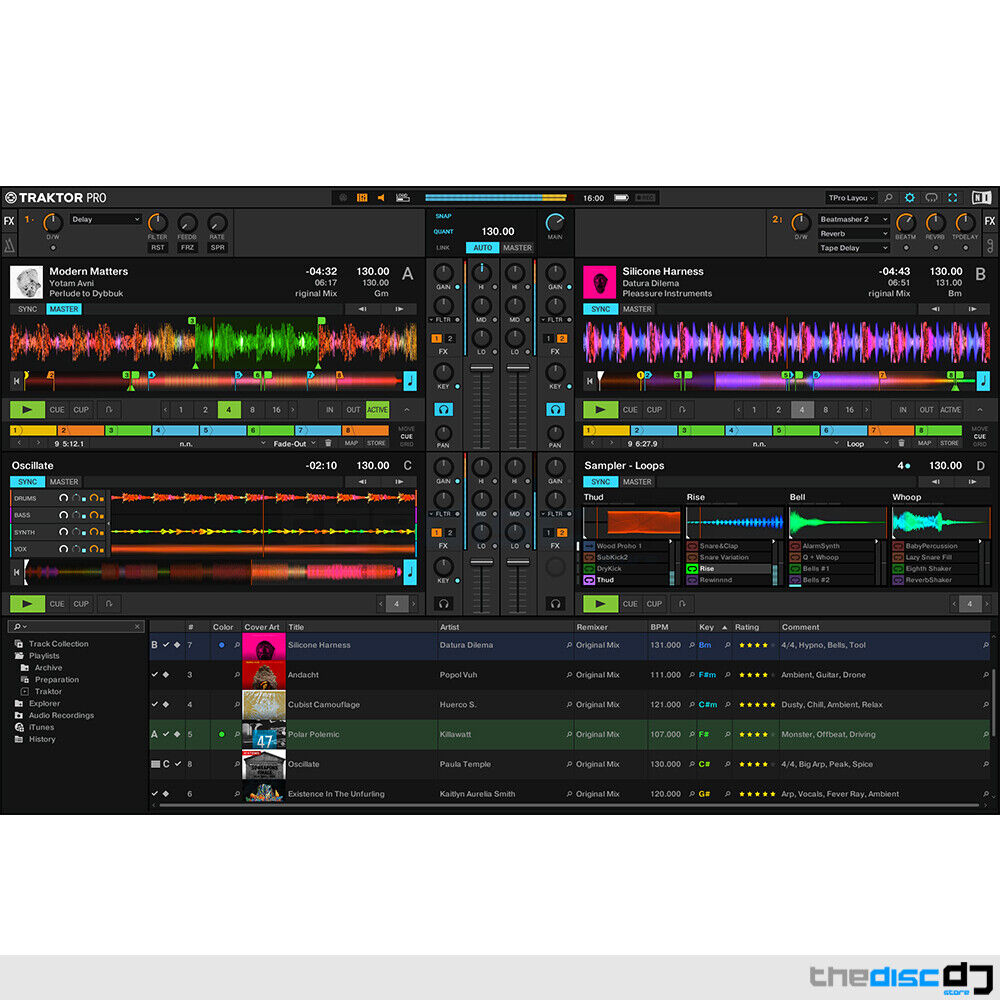Open the Explorer tree node

coord(44,703)
